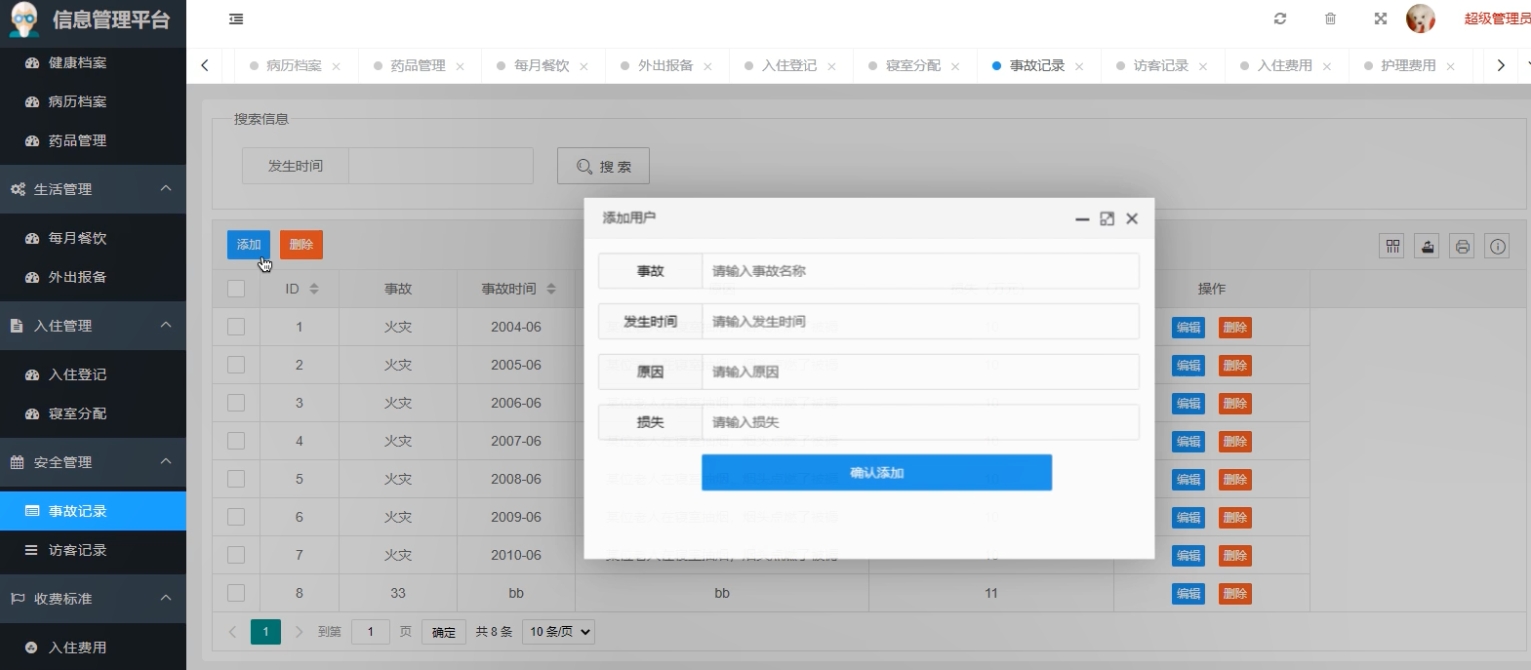This screenshot has width=1531, height=670.
Task: Click the sidebar collapse menu icon
Action: [236, 19]
